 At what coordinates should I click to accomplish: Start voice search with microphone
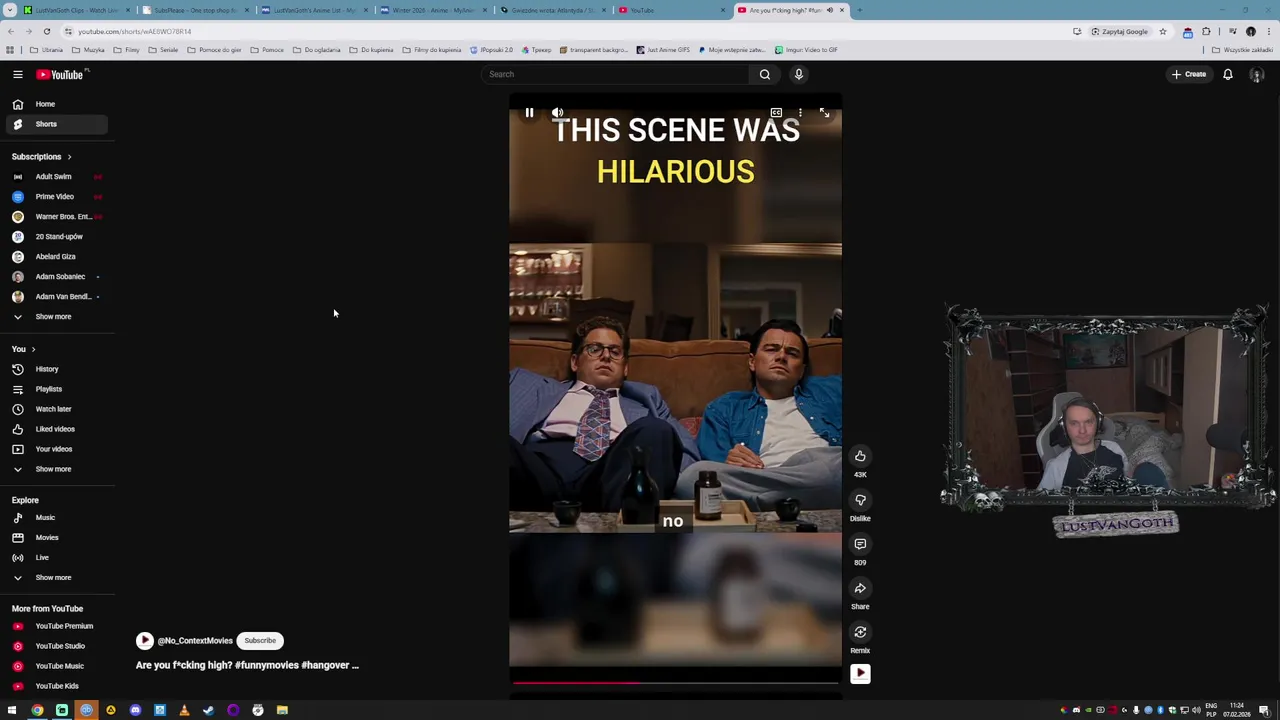coord(799,74)
